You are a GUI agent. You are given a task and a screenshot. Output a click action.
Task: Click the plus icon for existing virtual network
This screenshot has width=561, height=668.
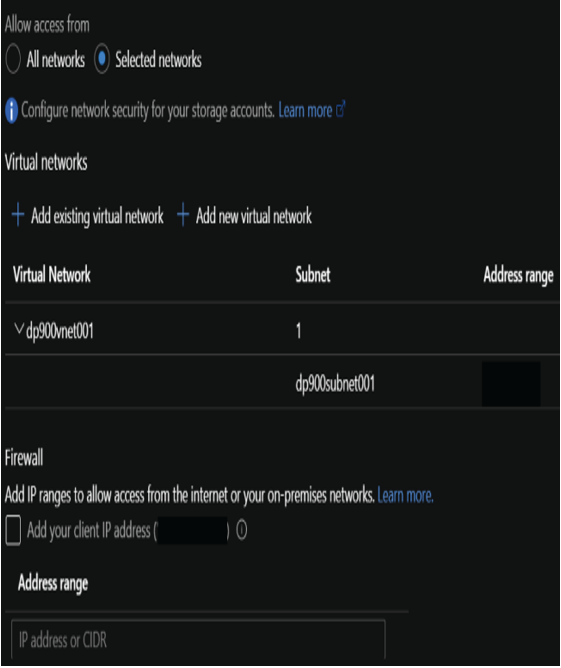[18, 215]
